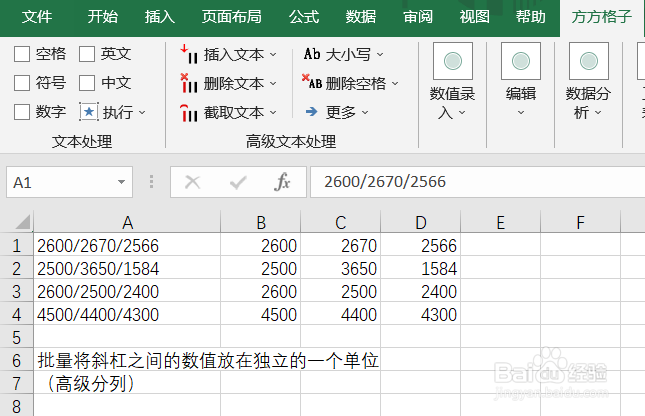
Task: Switch to the 视图 tab
Action: point(474,17)
